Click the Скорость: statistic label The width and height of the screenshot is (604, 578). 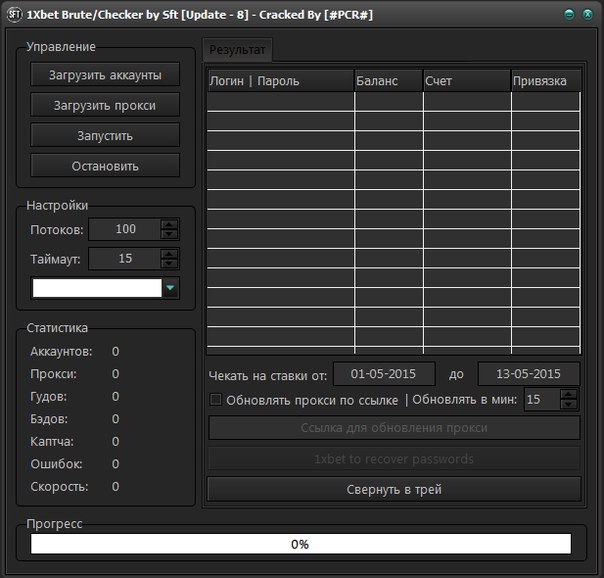pos(59,487)
